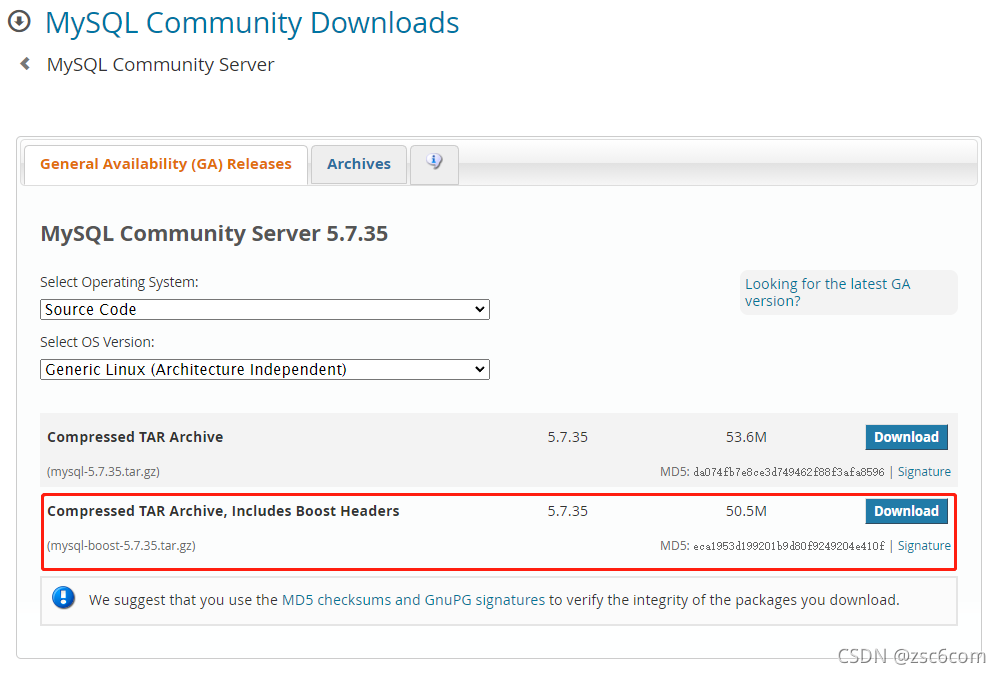Select General Availability (GA) Releases tab
The width and height of the screenshot is (1001, 674).
coord(166,164)
